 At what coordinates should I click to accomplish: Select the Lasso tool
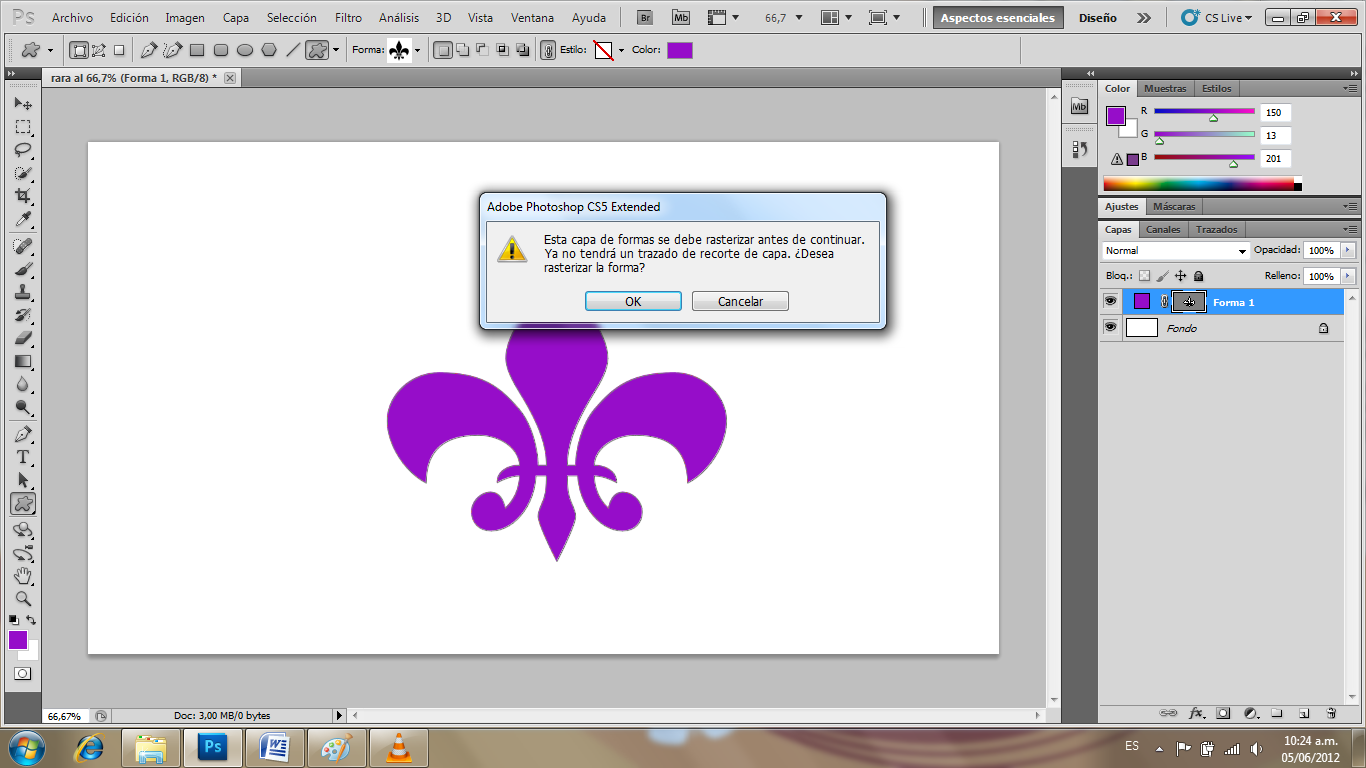coord(23,150)
